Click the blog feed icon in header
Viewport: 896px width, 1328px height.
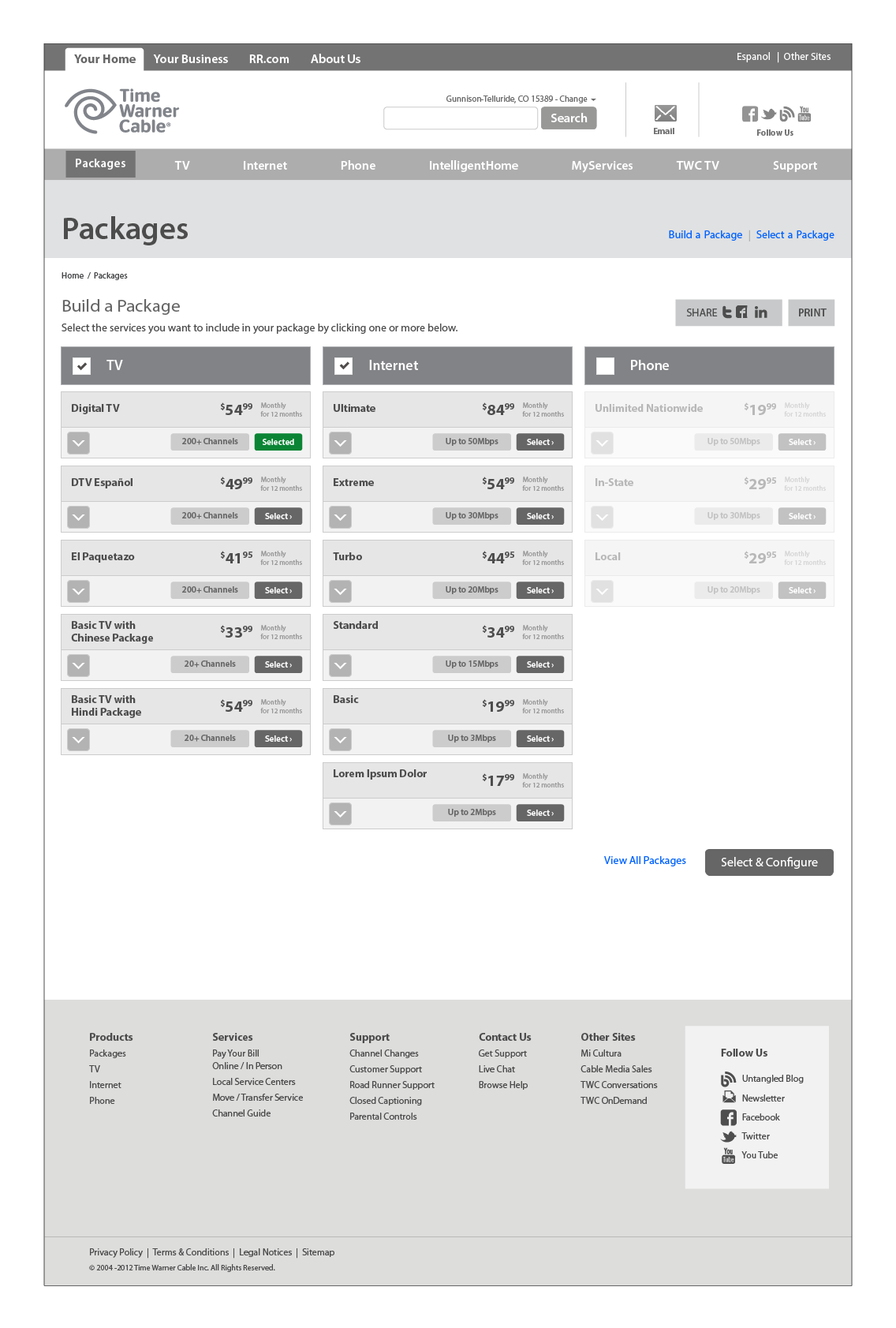(x=786, y=114)
